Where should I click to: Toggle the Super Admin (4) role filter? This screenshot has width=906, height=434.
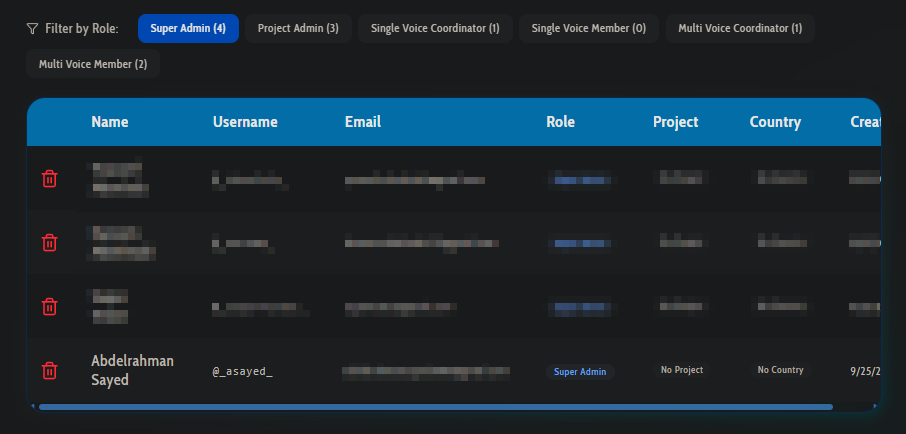(x=188, y=29)
